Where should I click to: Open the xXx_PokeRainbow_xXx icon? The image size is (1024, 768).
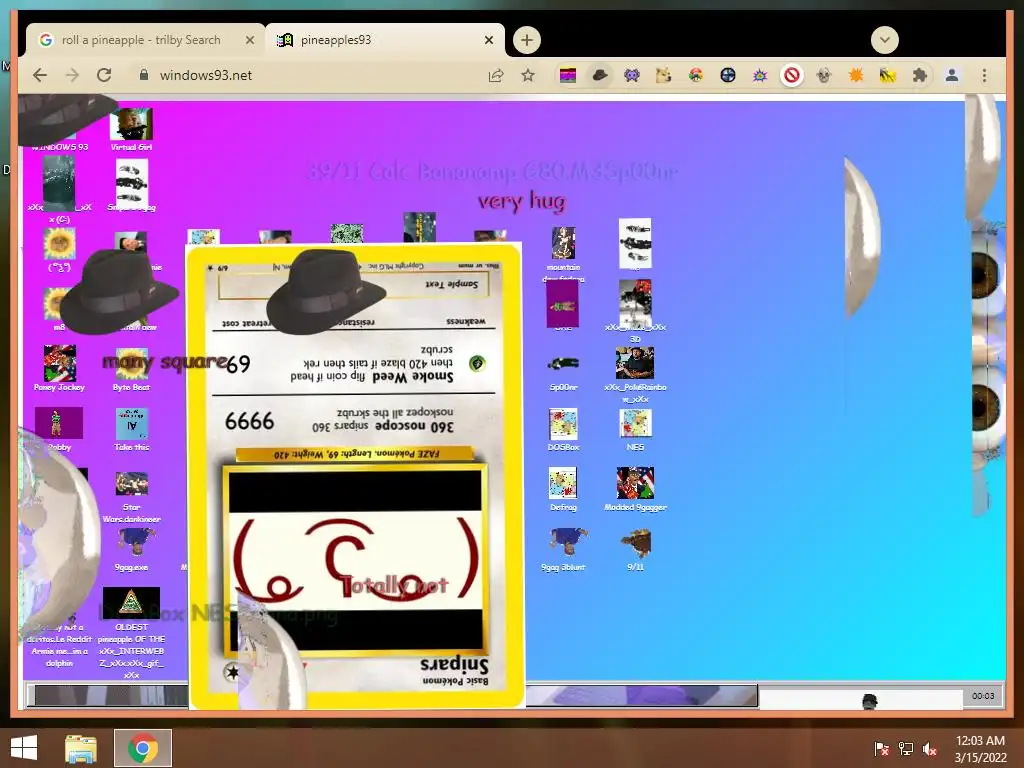pos(635,374)
